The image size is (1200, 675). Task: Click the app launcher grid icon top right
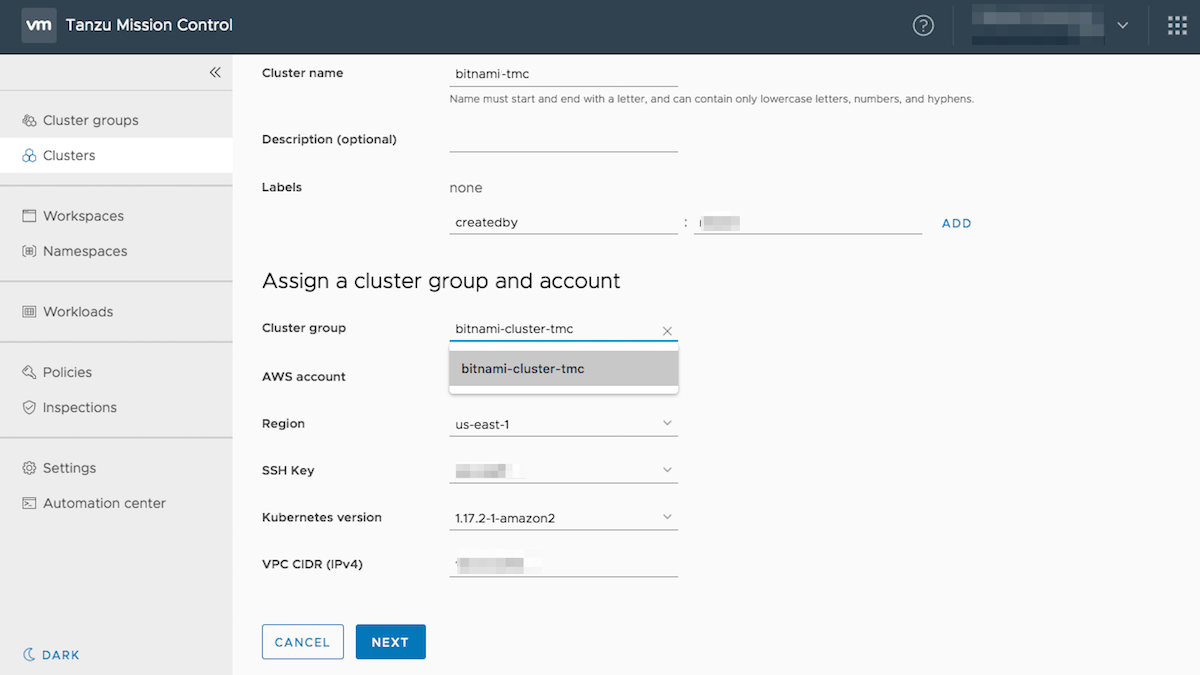pyautogui.click(x=1177, y=25)
